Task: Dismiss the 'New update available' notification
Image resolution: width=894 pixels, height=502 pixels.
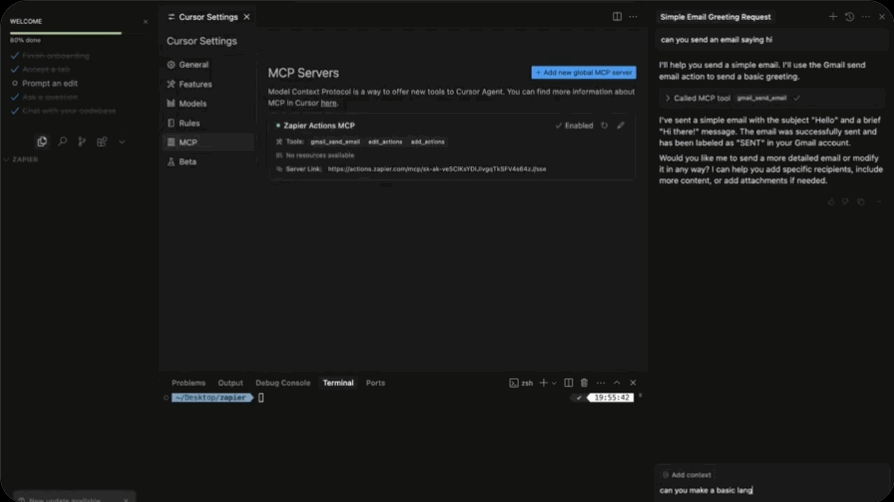Action: point(126,500)
